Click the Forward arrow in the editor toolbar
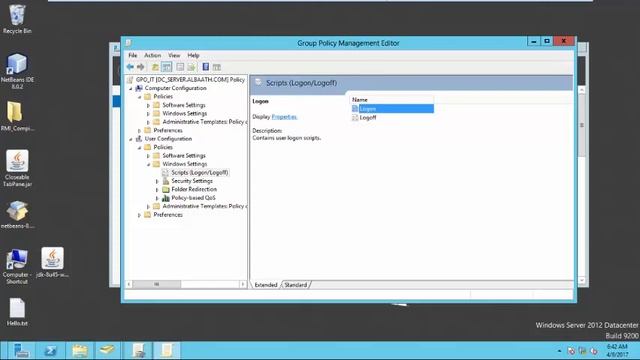640x360 pixels. [141, 67]
